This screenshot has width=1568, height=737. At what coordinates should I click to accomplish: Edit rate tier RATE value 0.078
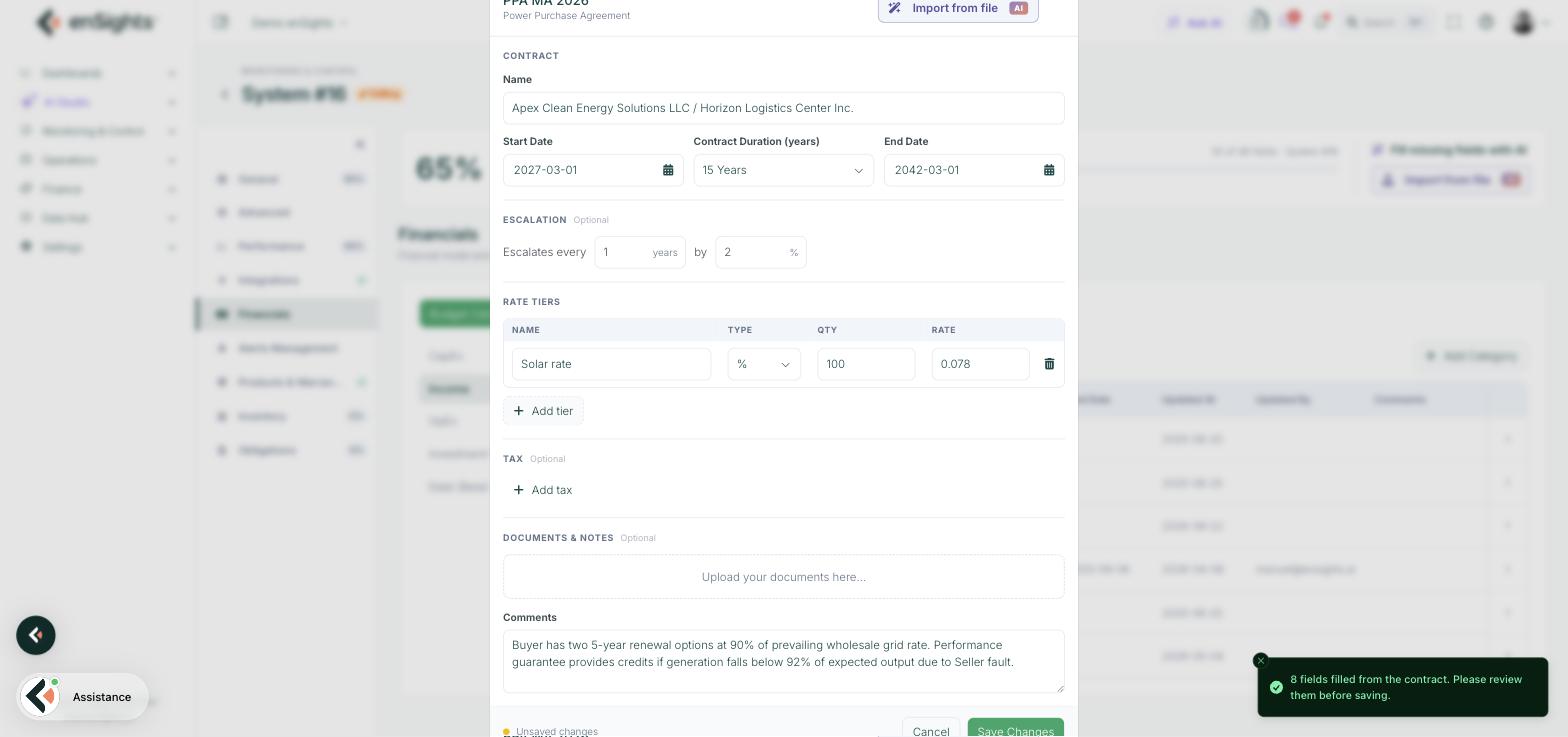pyautogui.click(x=980, y=364)
